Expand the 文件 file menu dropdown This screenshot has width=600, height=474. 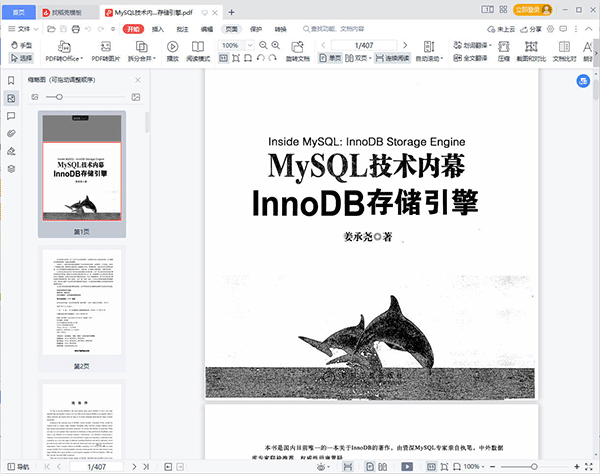[x=27, y=30]
